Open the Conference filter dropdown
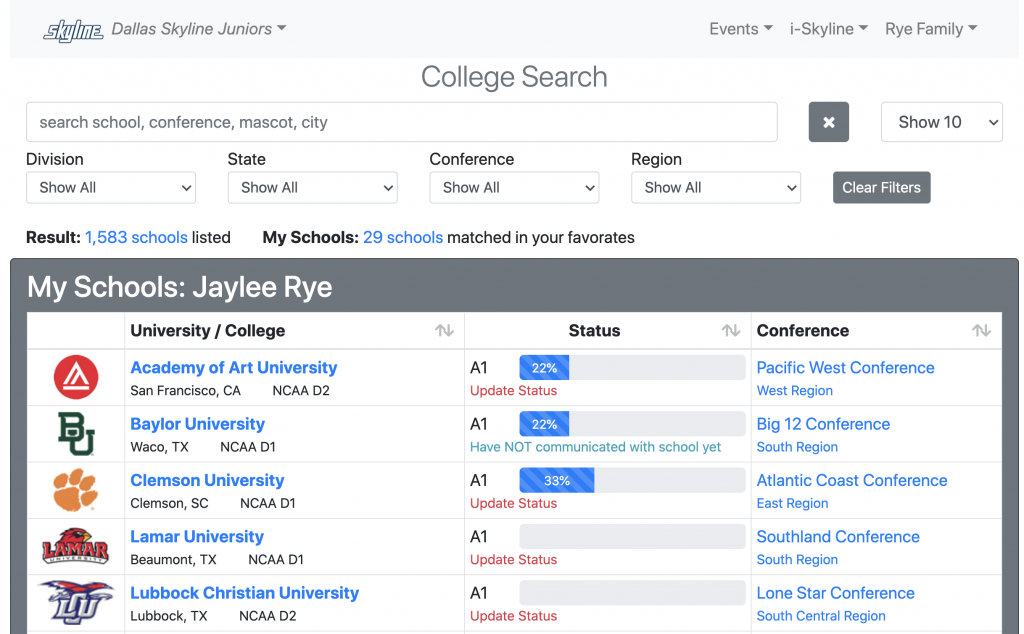 coord(515,187)
